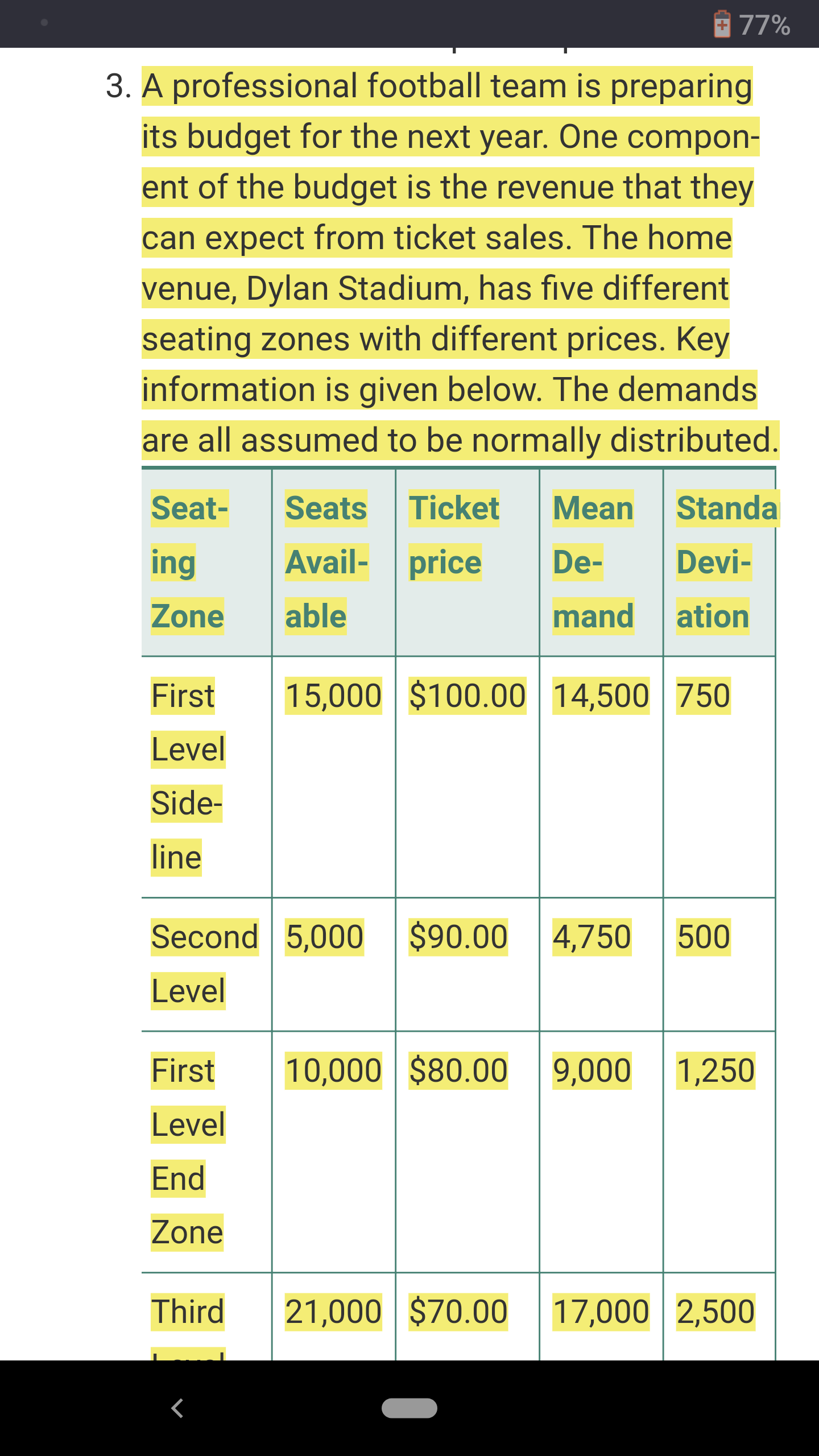Tap the 1,250 standard deviation cell

click(715, 1070)
